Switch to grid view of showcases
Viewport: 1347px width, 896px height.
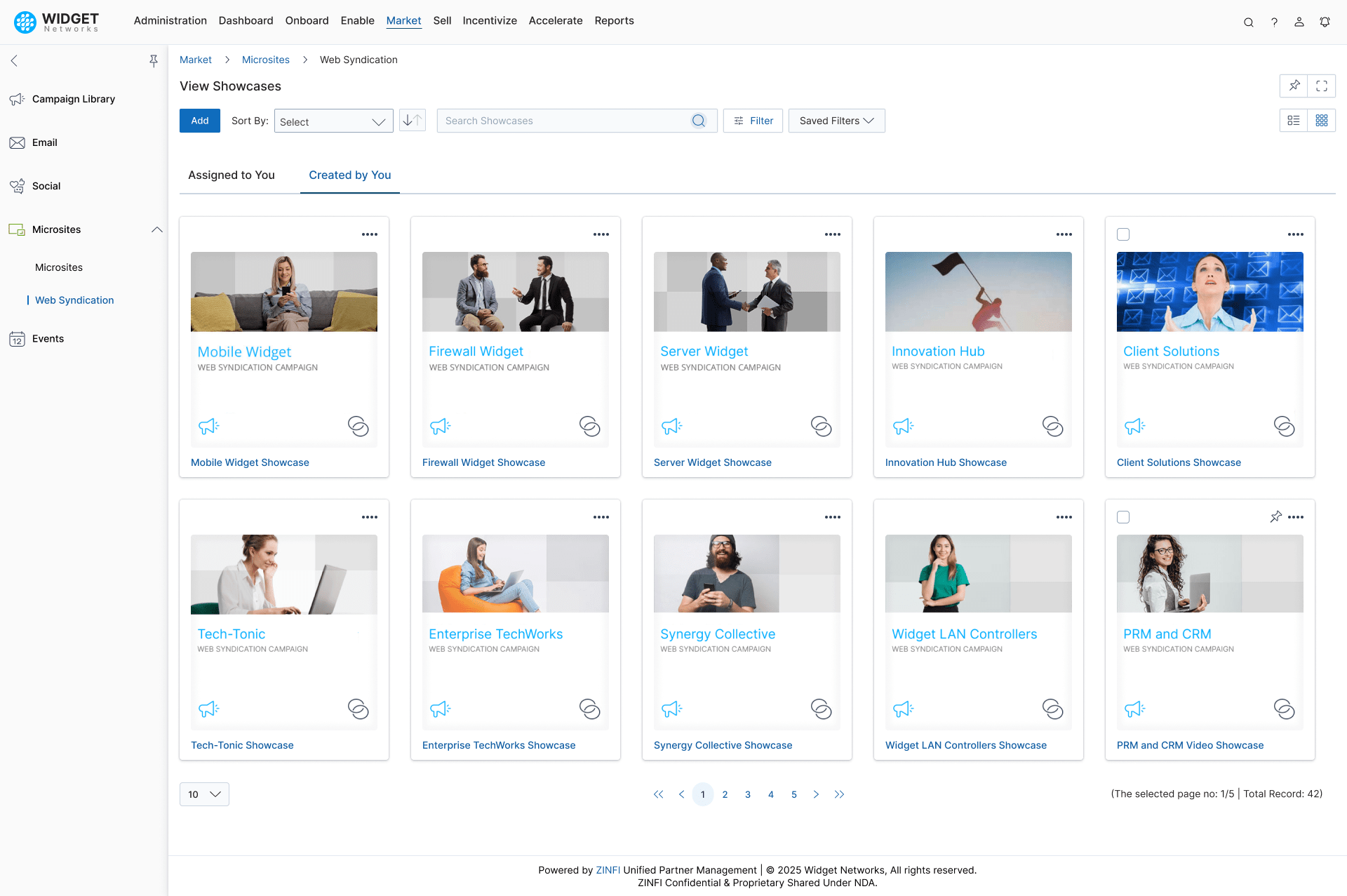[1322, 120]
